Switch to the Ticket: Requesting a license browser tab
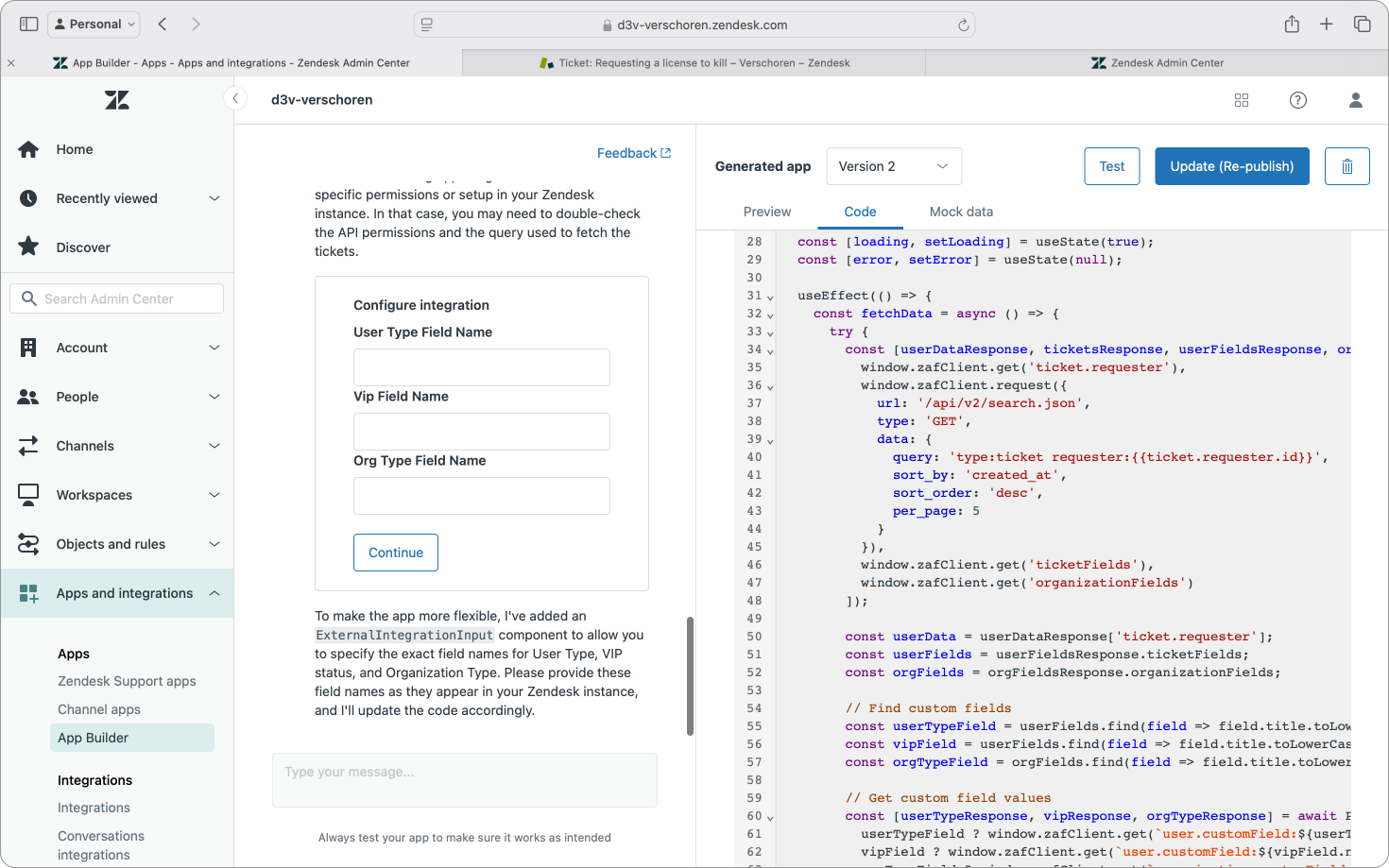Image resolution: width=1389 pixels, height=868 pixels. click(694, 63)
